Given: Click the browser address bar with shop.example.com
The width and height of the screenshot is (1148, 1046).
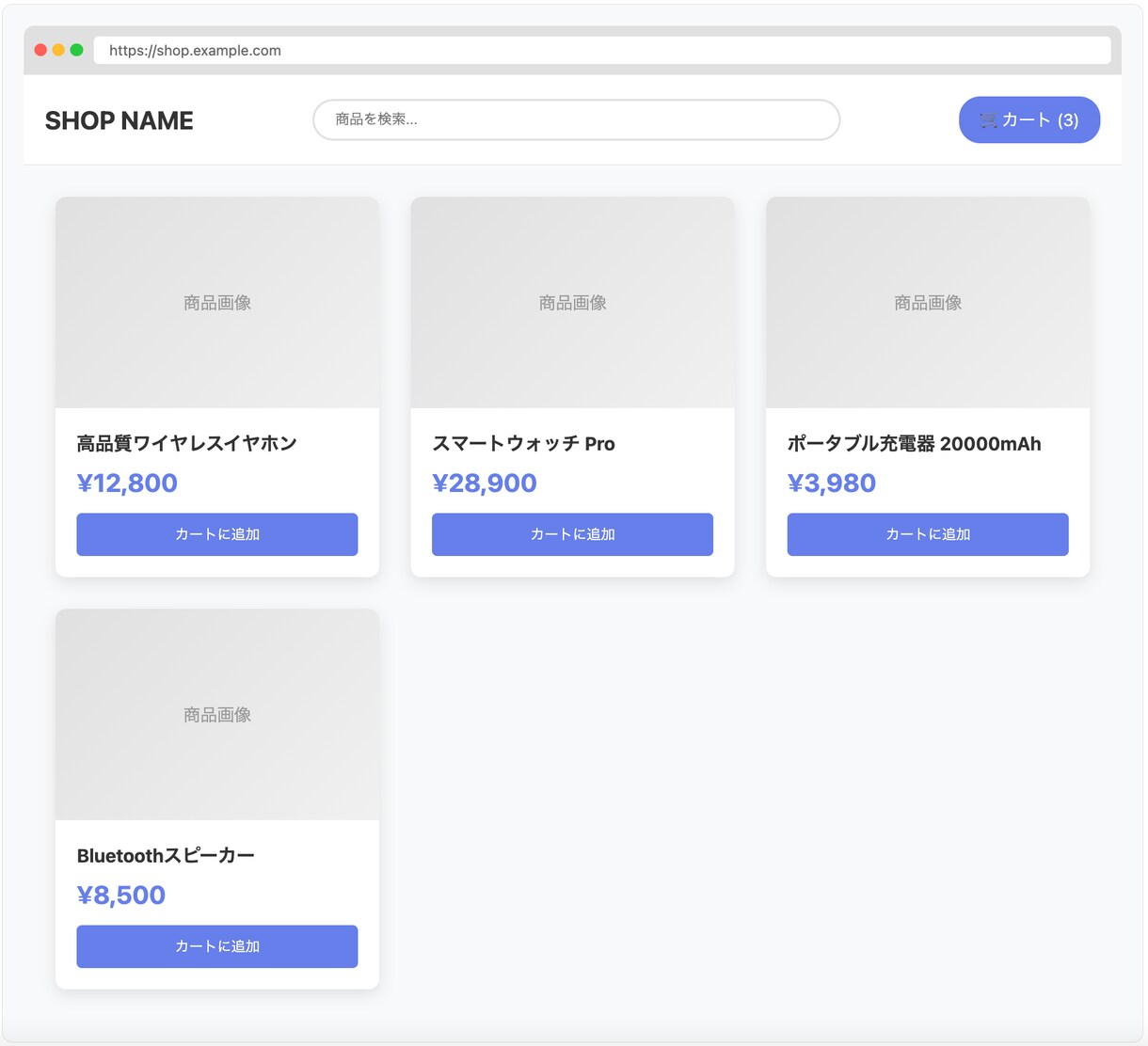Looking at the screenshot, I should [602, 50].
